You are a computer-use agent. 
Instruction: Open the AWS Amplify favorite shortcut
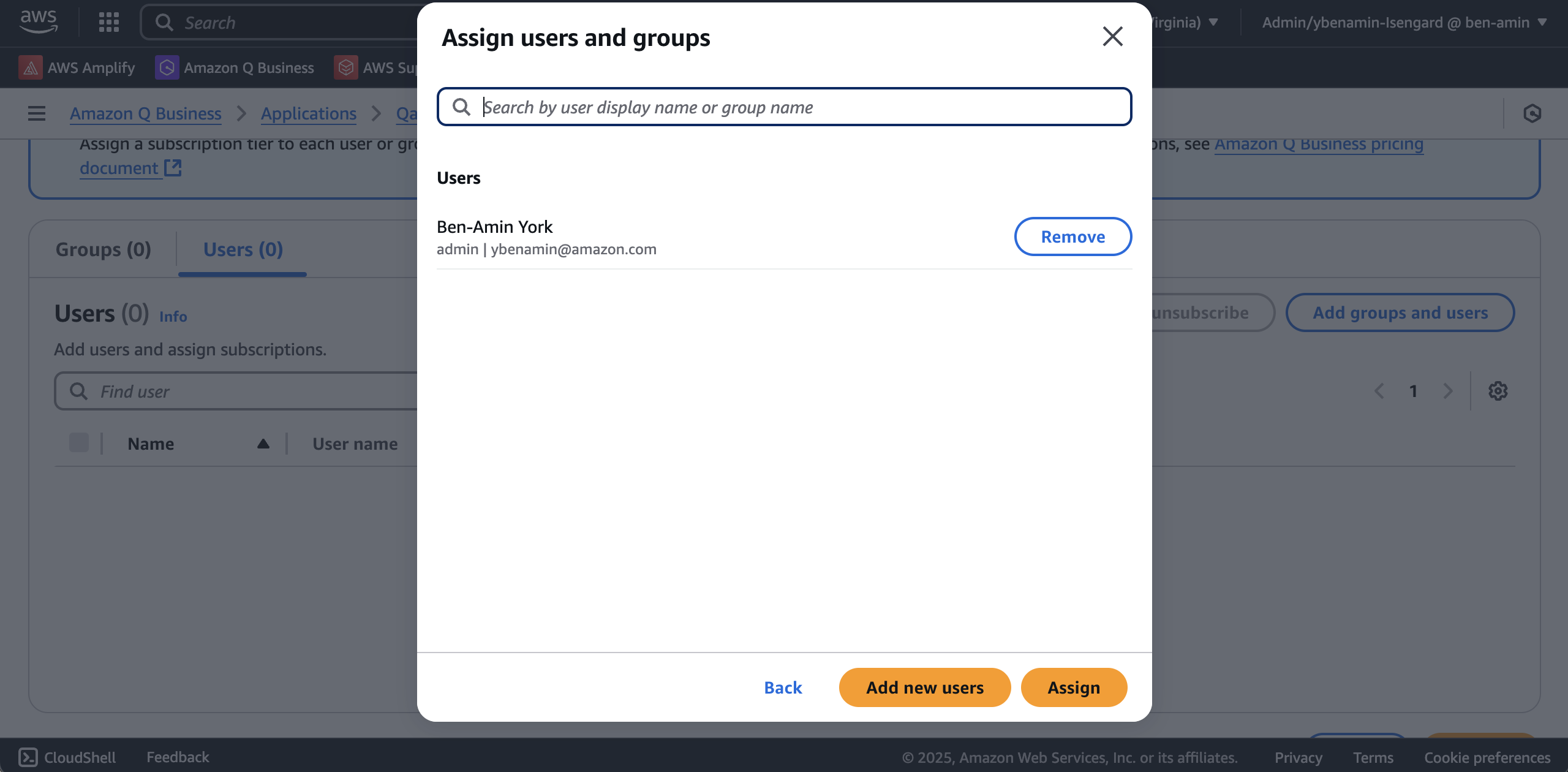(77, 67)
